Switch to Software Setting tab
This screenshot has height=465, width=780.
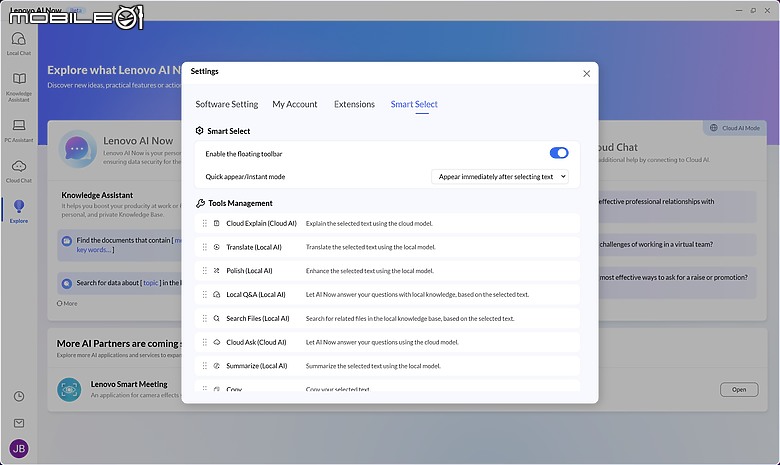pyautogui.click(x=227, y=104)
